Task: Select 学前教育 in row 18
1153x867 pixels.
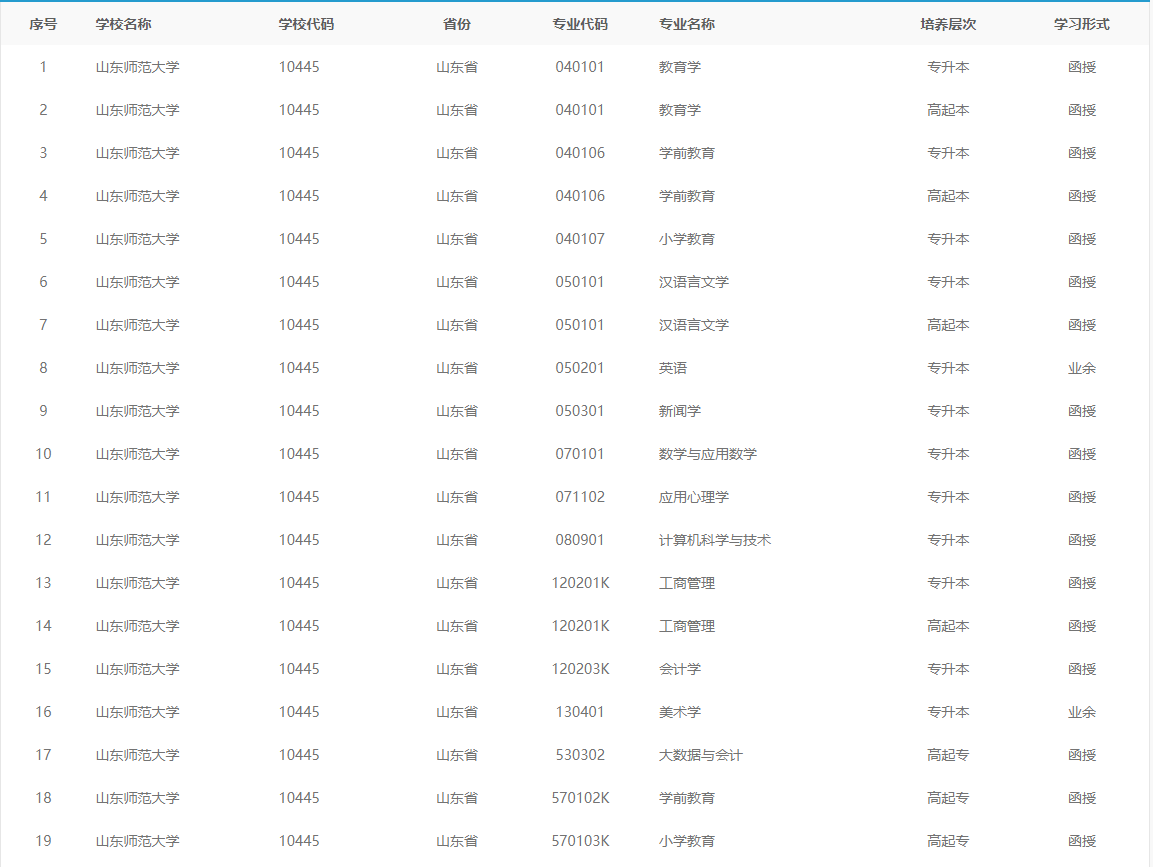Action: pos(687,799)
